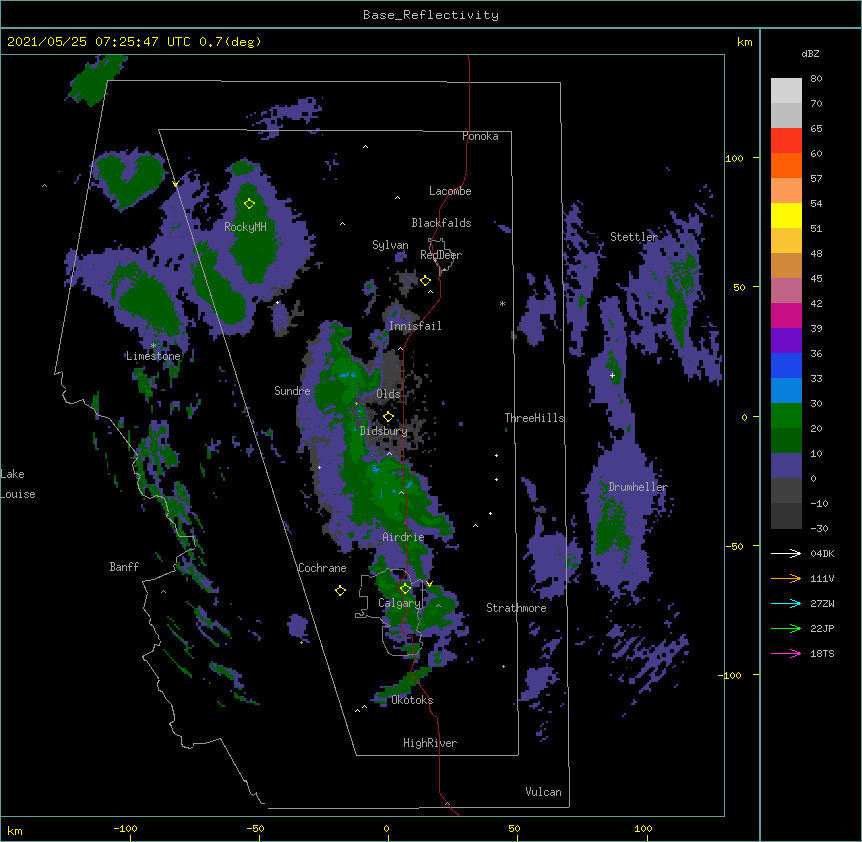Screen dimensions: 862x842
Task: Click the yellow diamond marker inside Calgary
Action: point(405,589)
